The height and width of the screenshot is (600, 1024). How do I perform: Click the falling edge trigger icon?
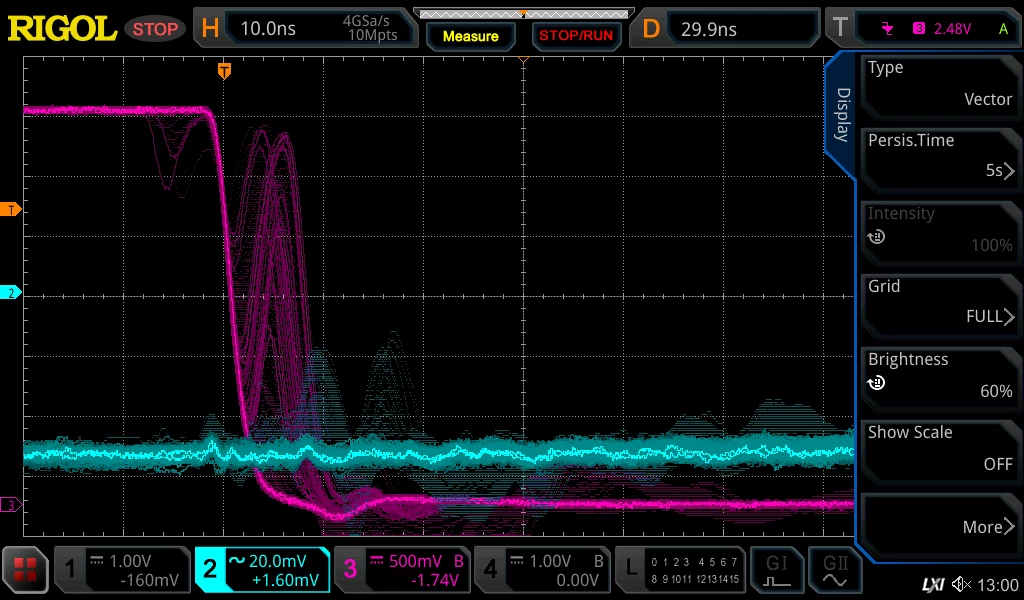tap(887, 28)
